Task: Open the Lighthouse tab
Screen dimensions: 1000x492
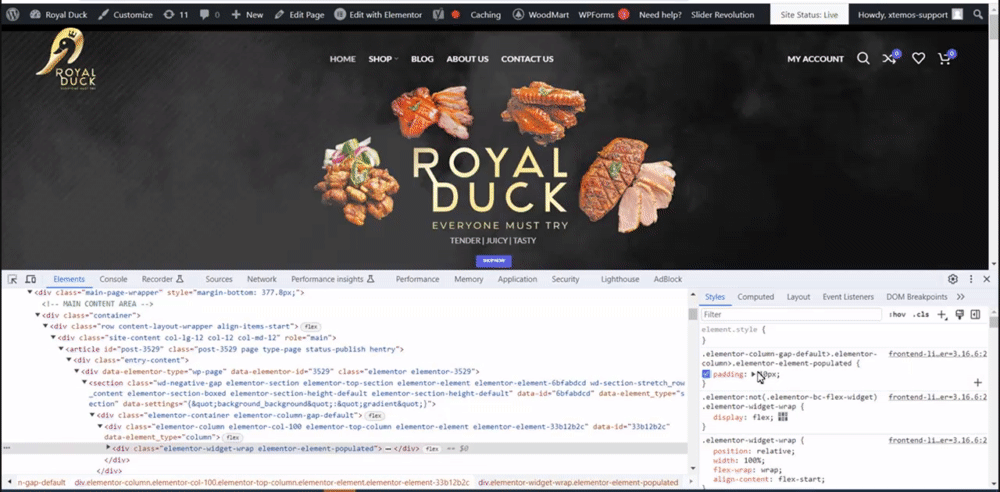Action: [620, 279]
